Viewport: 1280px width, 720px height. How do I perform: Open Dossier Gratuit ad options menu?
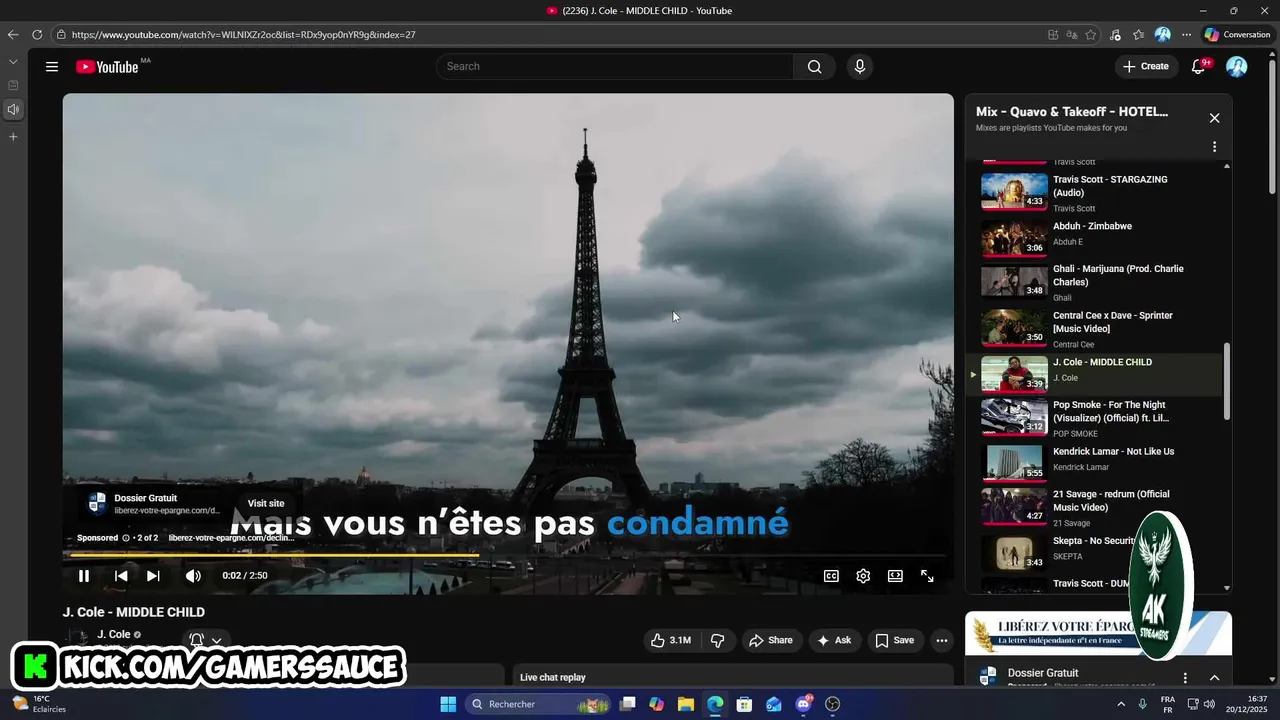pos(1185,678)
